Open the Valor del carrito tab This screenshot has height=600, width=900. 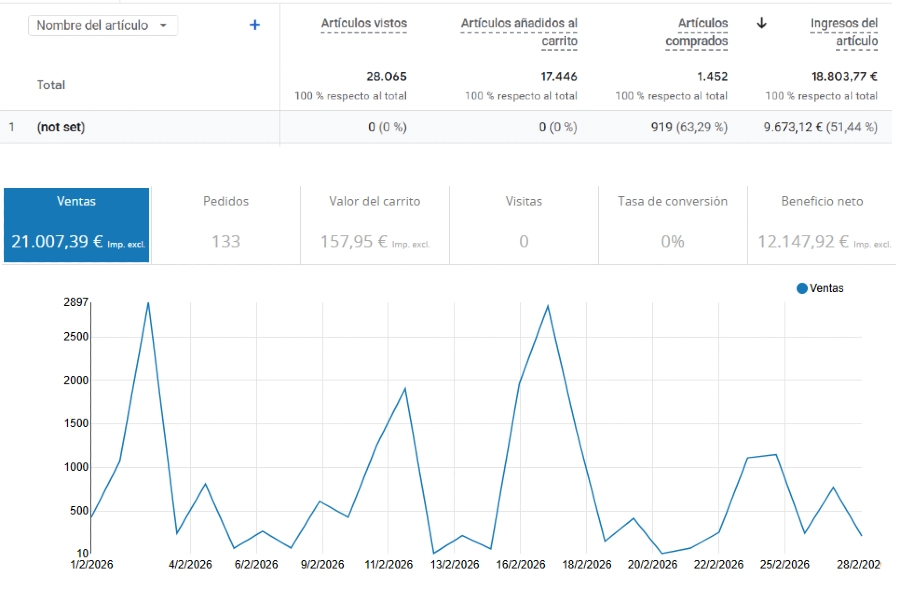374,222
